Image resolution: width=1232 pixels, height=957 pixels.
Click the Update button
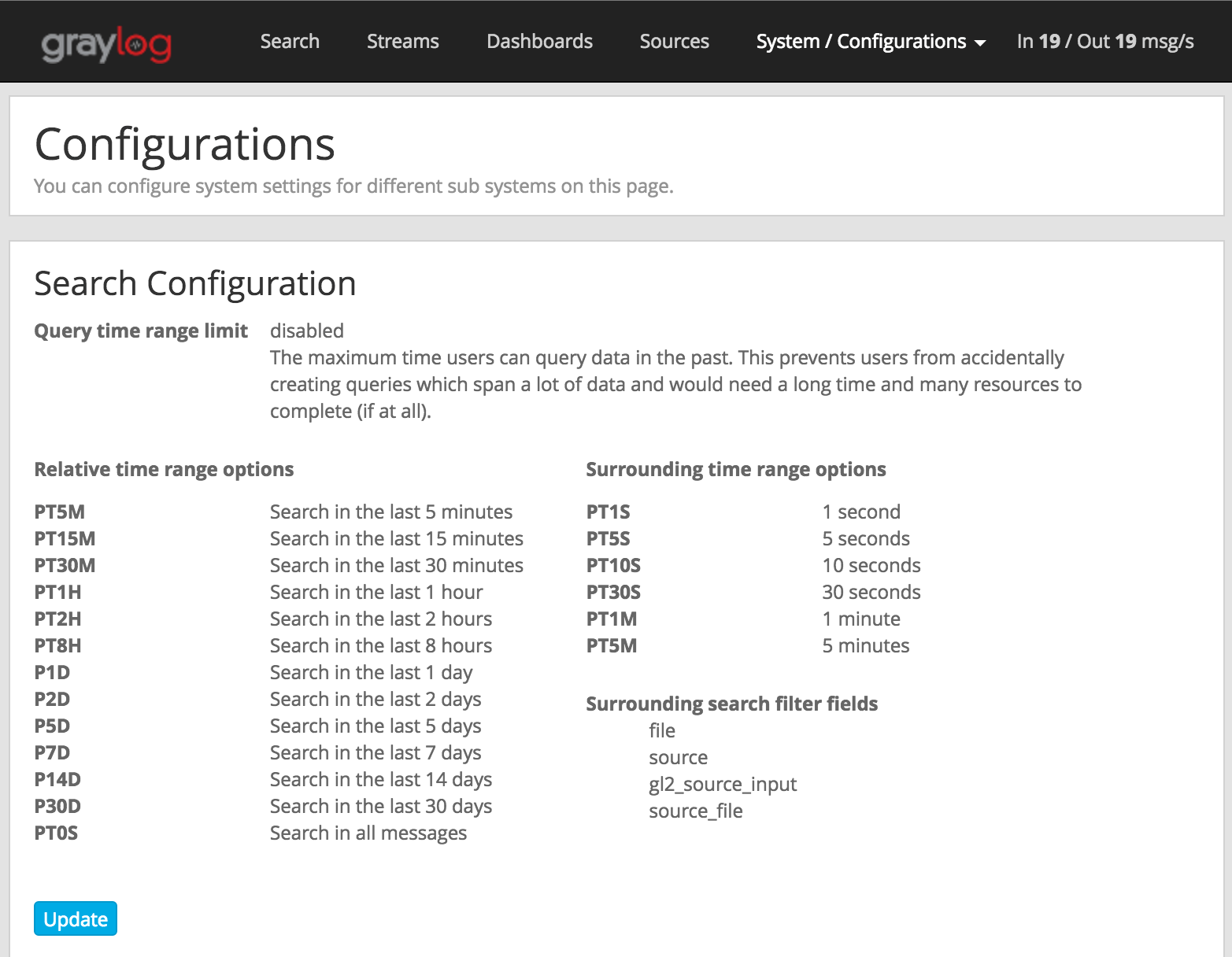[75, 918]
